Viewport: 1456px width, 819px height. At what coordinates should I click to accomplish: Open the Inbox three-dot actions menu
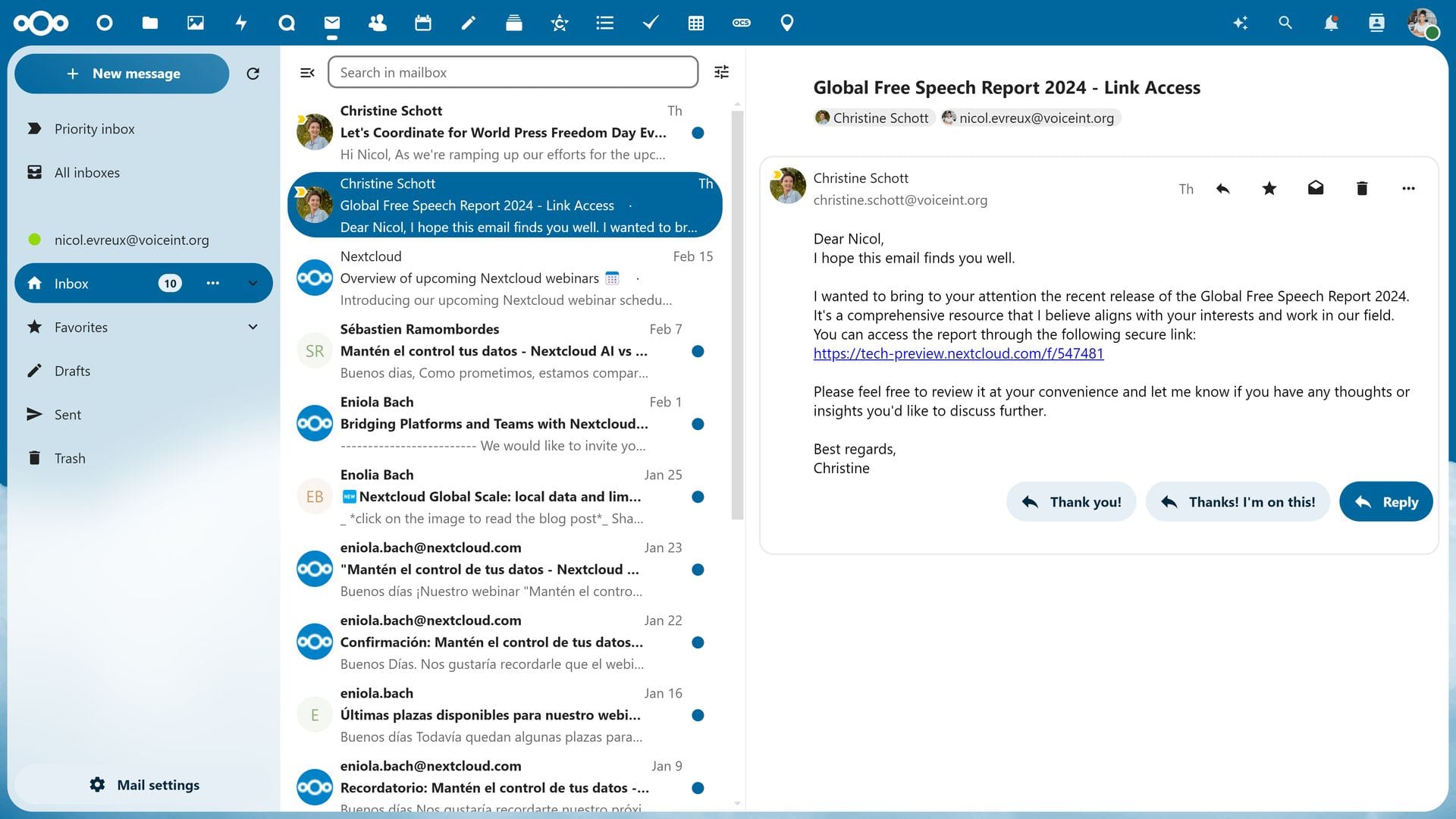(213, 284)
